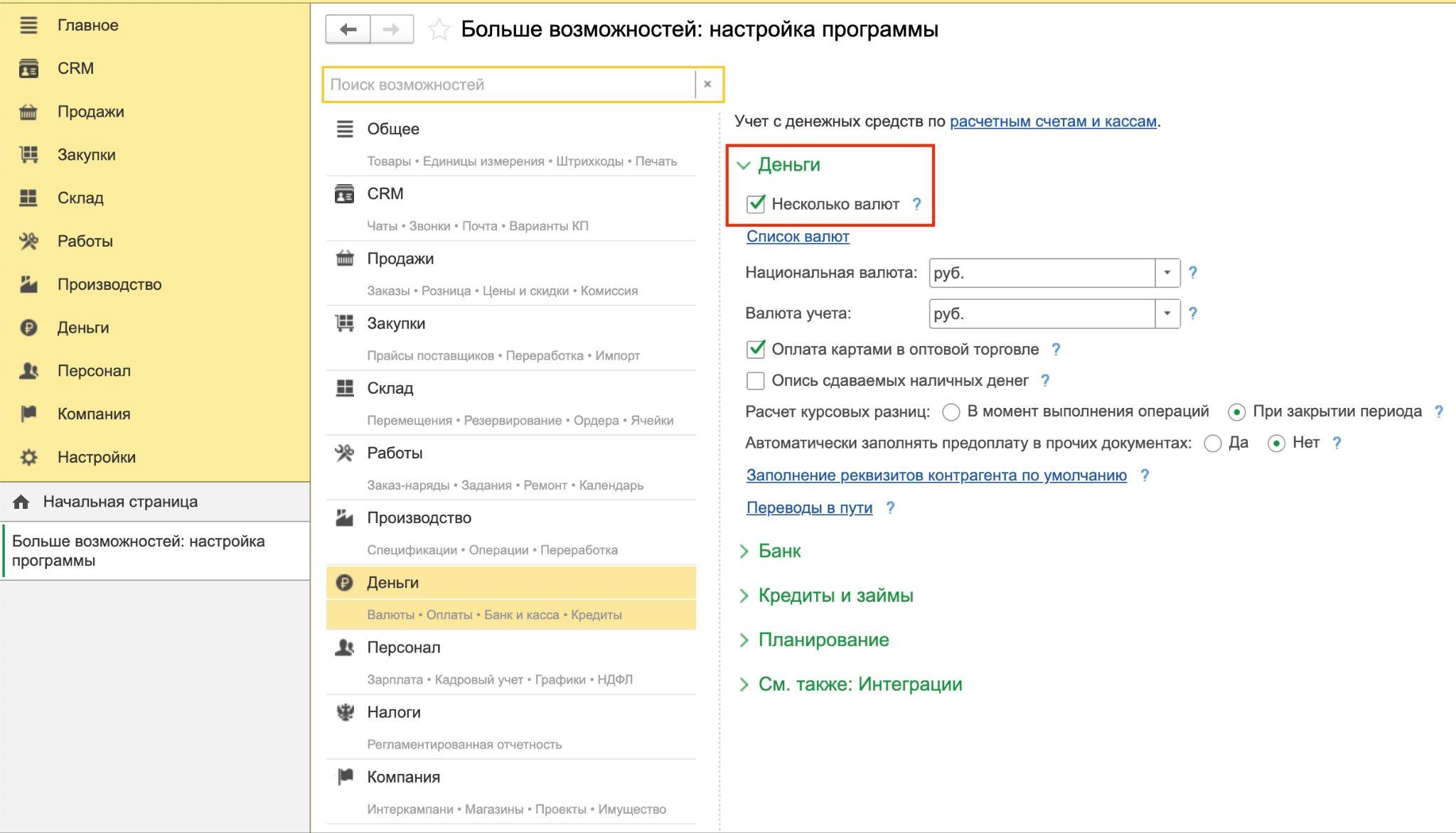Open Заполнение реквизитов контрагента по умолчанию link

(x=936, y=475)
